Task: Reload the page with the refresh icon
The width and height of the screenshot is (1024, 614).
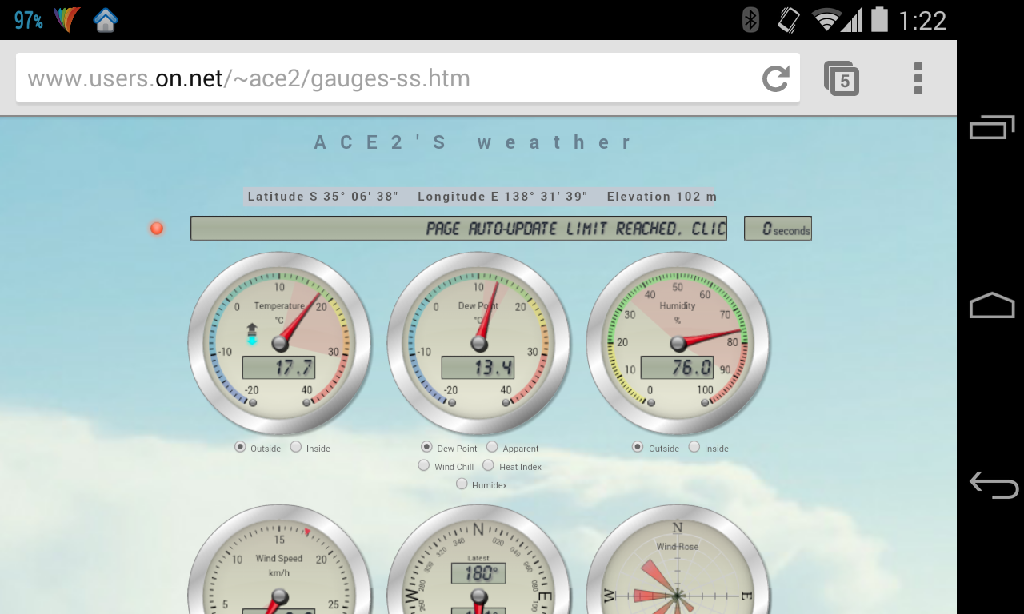Action: pos(775,78)
